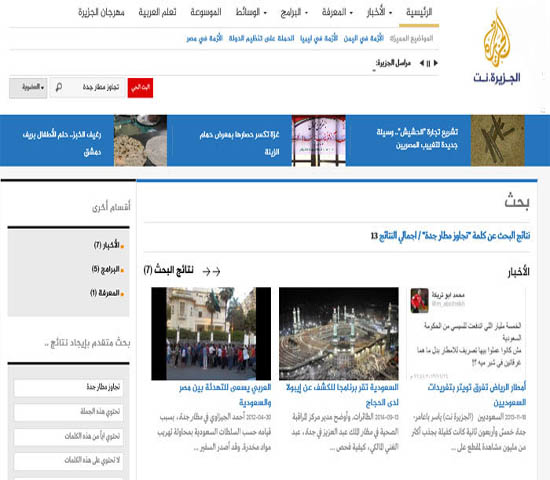
Task: Click the مراسل الجزيرة ticker label
Action: [x=393, y=64]
